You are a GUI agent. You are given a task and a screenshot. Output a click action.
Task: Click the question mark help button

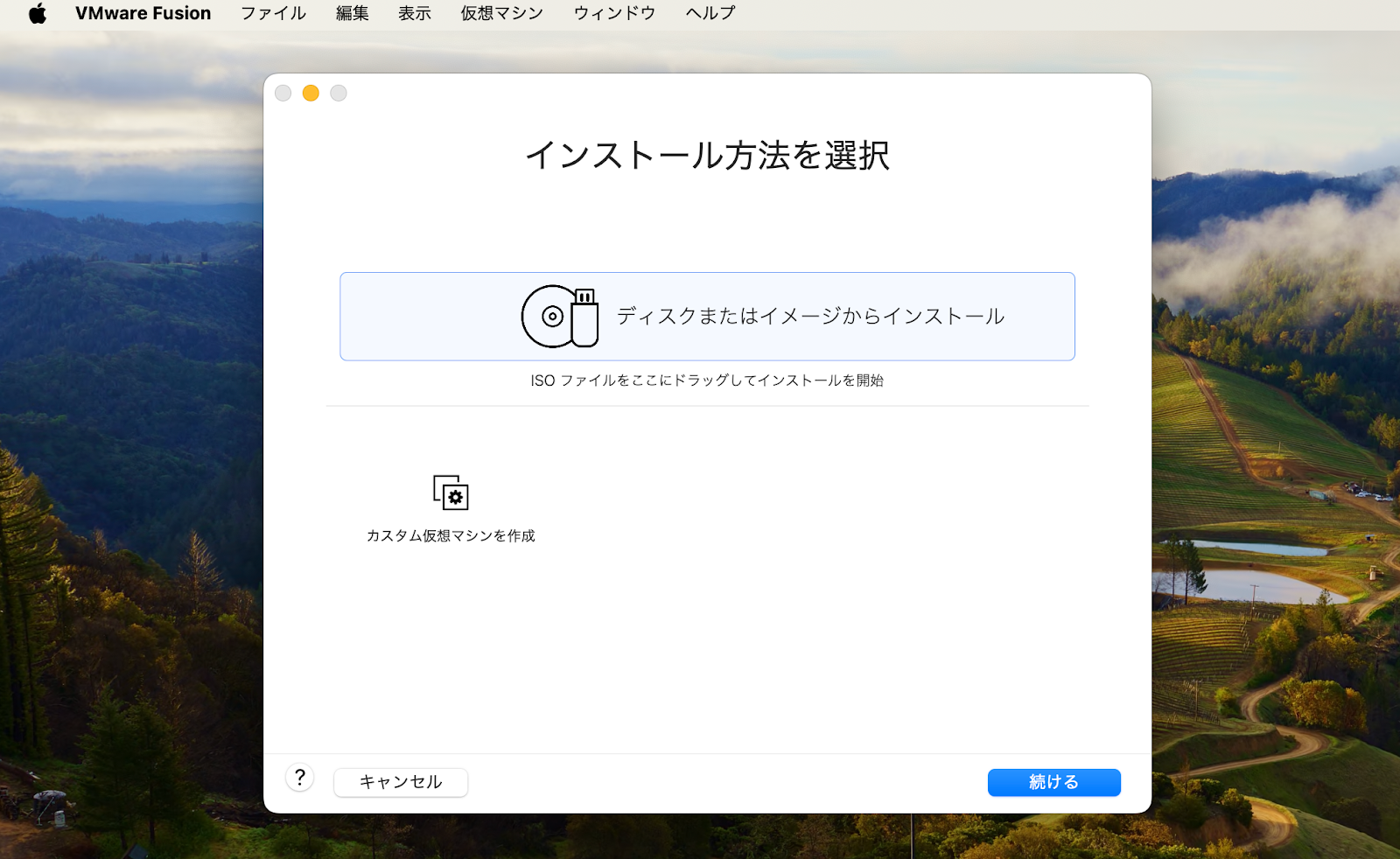pyautogui.click(x=299, y=778)
